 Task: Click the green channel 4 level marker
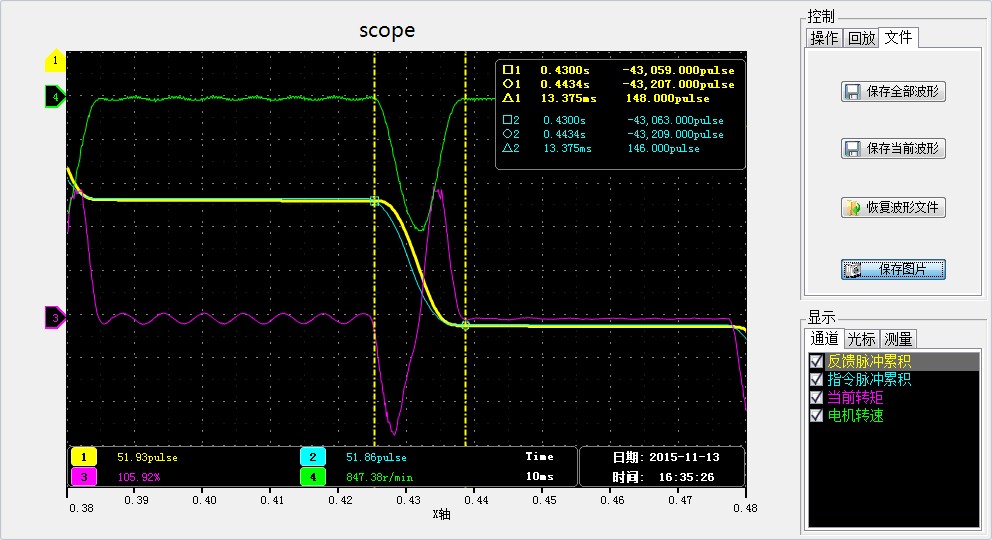pyautogui.click(x=54, y=97)
